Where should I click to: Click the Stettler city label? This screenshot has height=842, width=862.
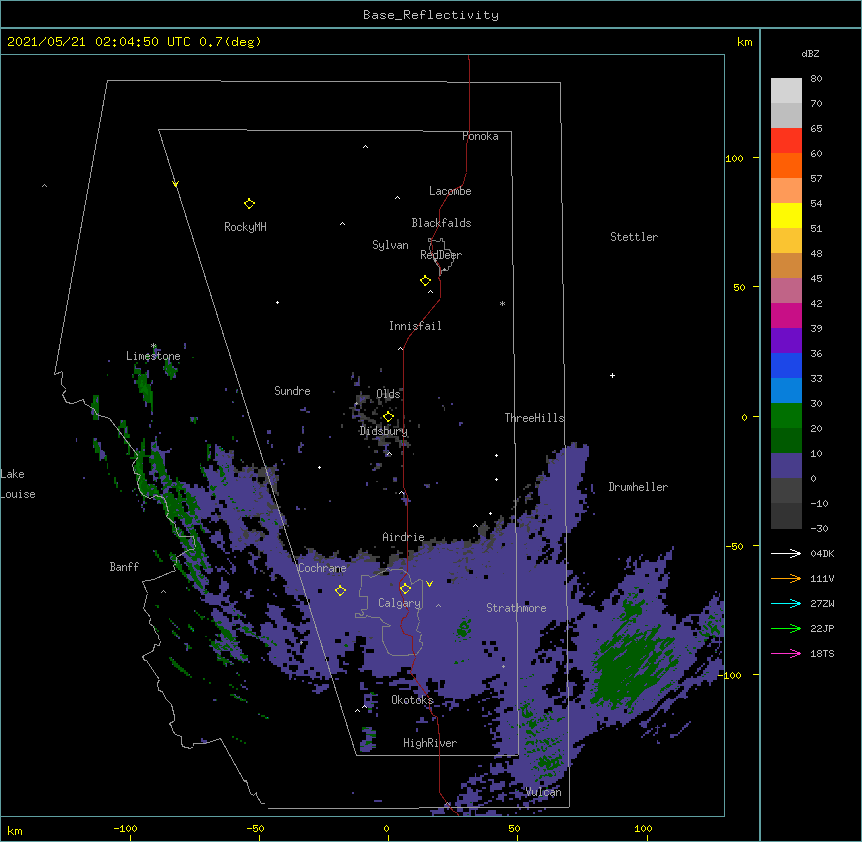pyautogui.click(x=634, y=237)
